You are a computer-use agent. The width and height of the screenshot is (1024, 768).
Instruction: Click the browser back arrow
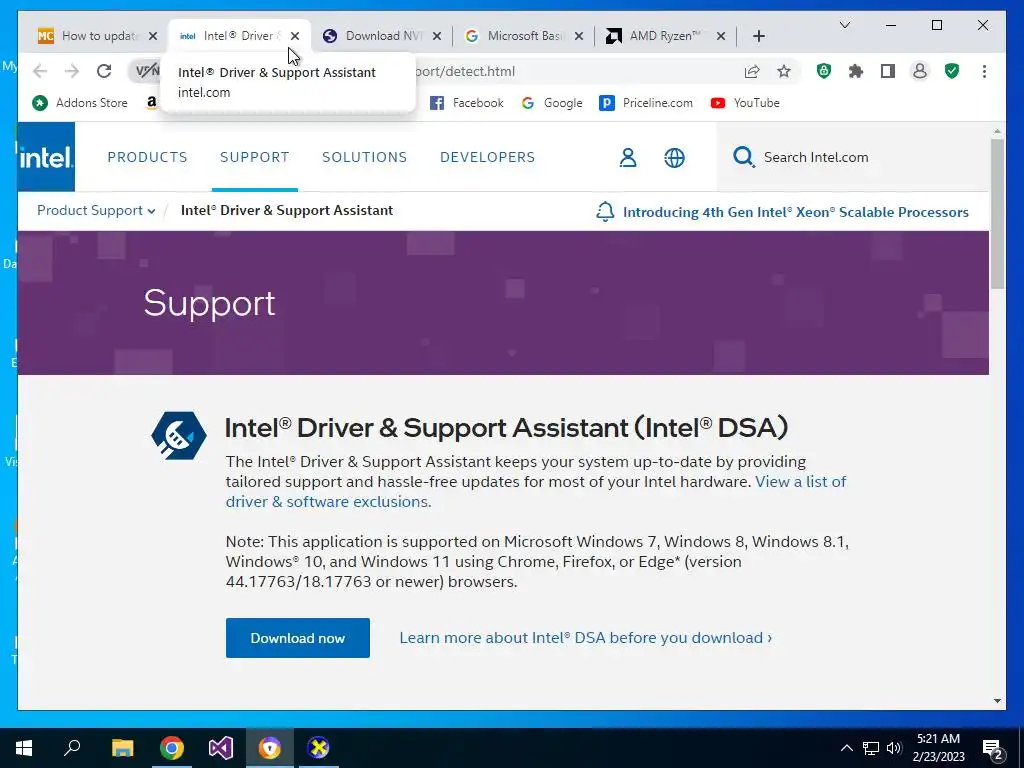[40, 71]
